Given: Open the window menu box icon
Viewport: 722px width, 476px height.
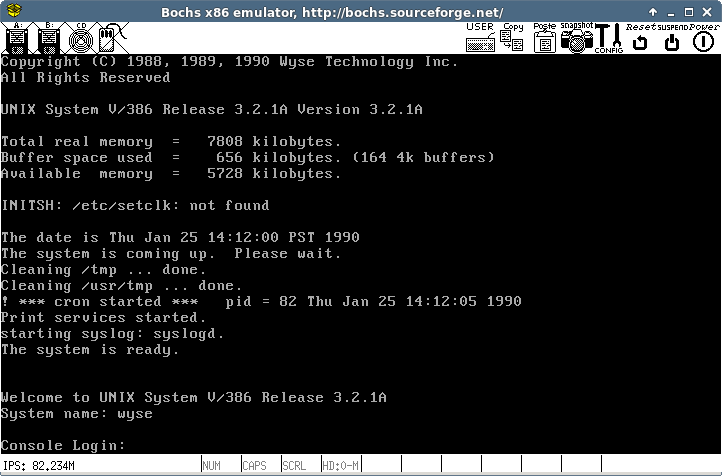Looking at the screenshot, I should tap(14, 10).
